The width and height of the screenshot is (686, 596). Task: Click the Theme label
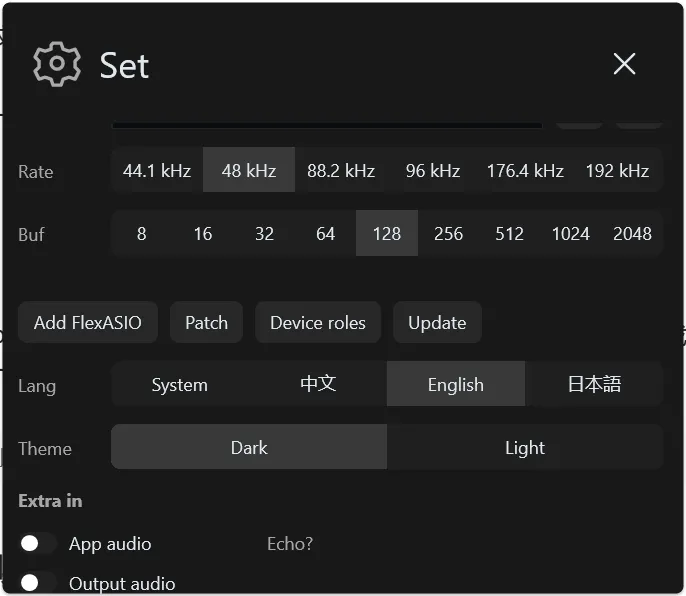click(x=45, y=449)
